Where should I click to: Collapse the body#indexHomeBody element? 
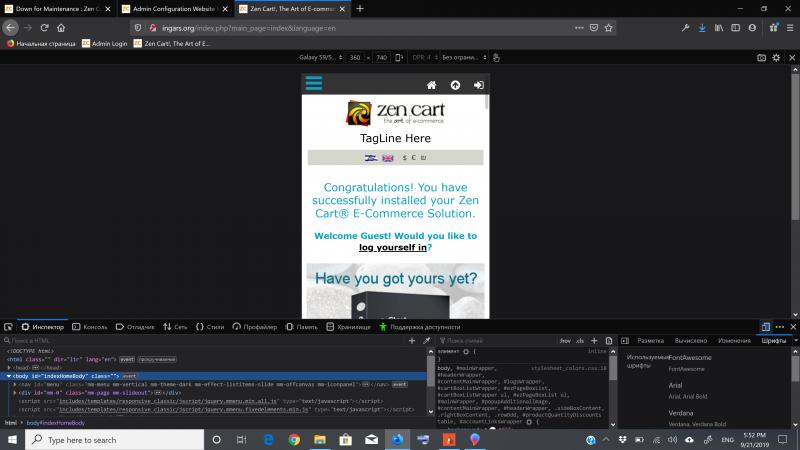(9, 376)
